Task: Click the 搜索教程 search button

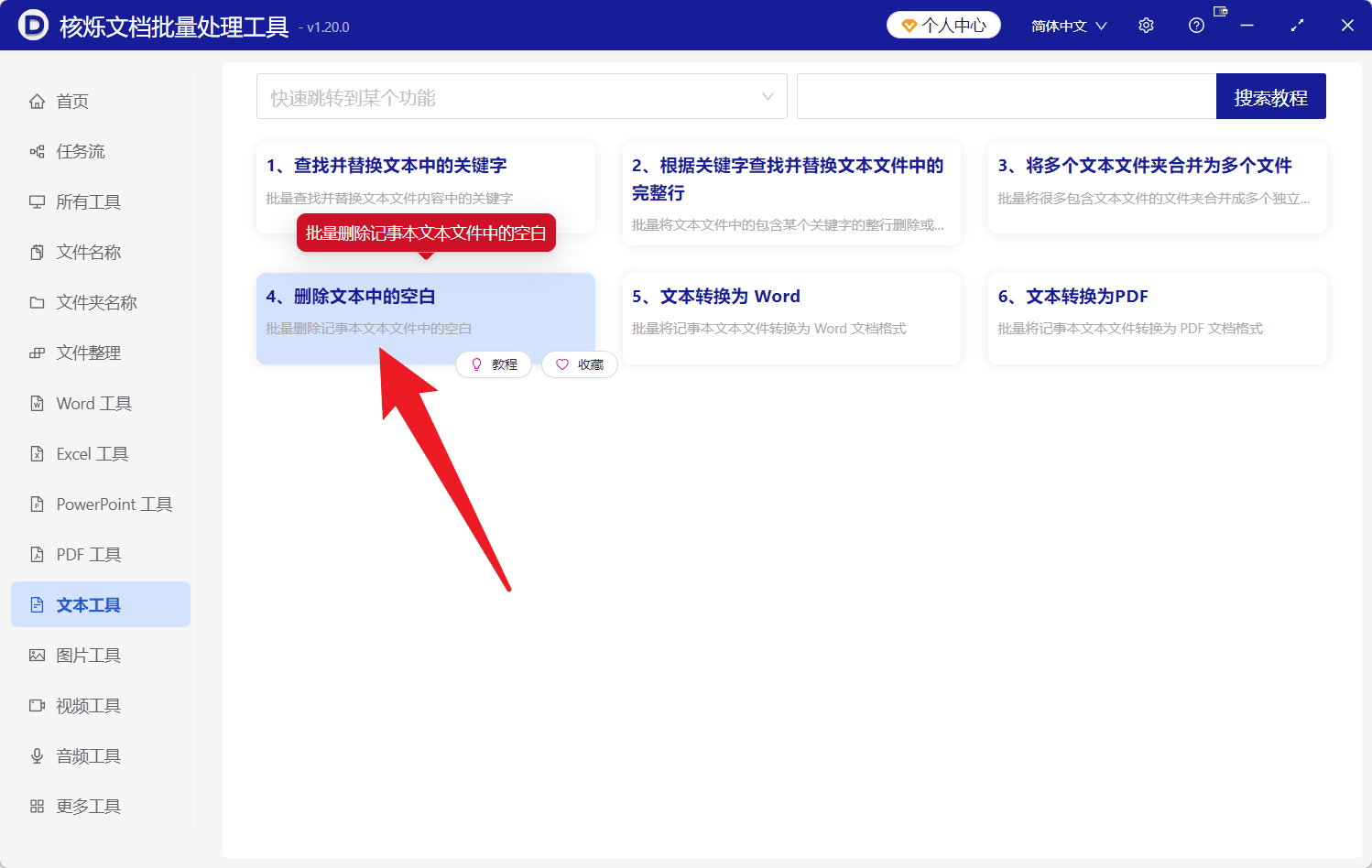Action: 1270,95
